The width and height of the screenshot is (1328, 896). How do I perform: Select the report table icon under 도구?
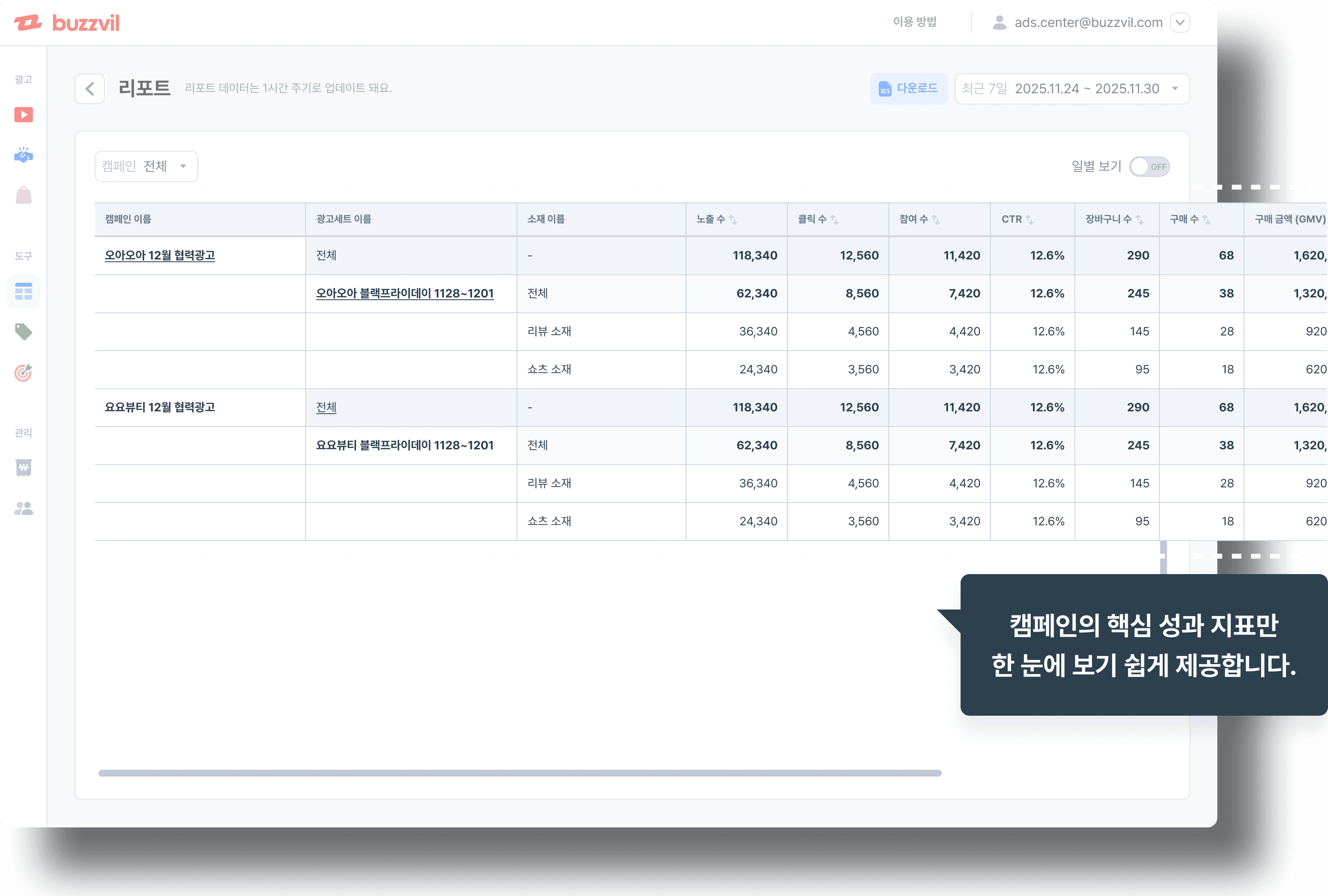tap(23, 291)
